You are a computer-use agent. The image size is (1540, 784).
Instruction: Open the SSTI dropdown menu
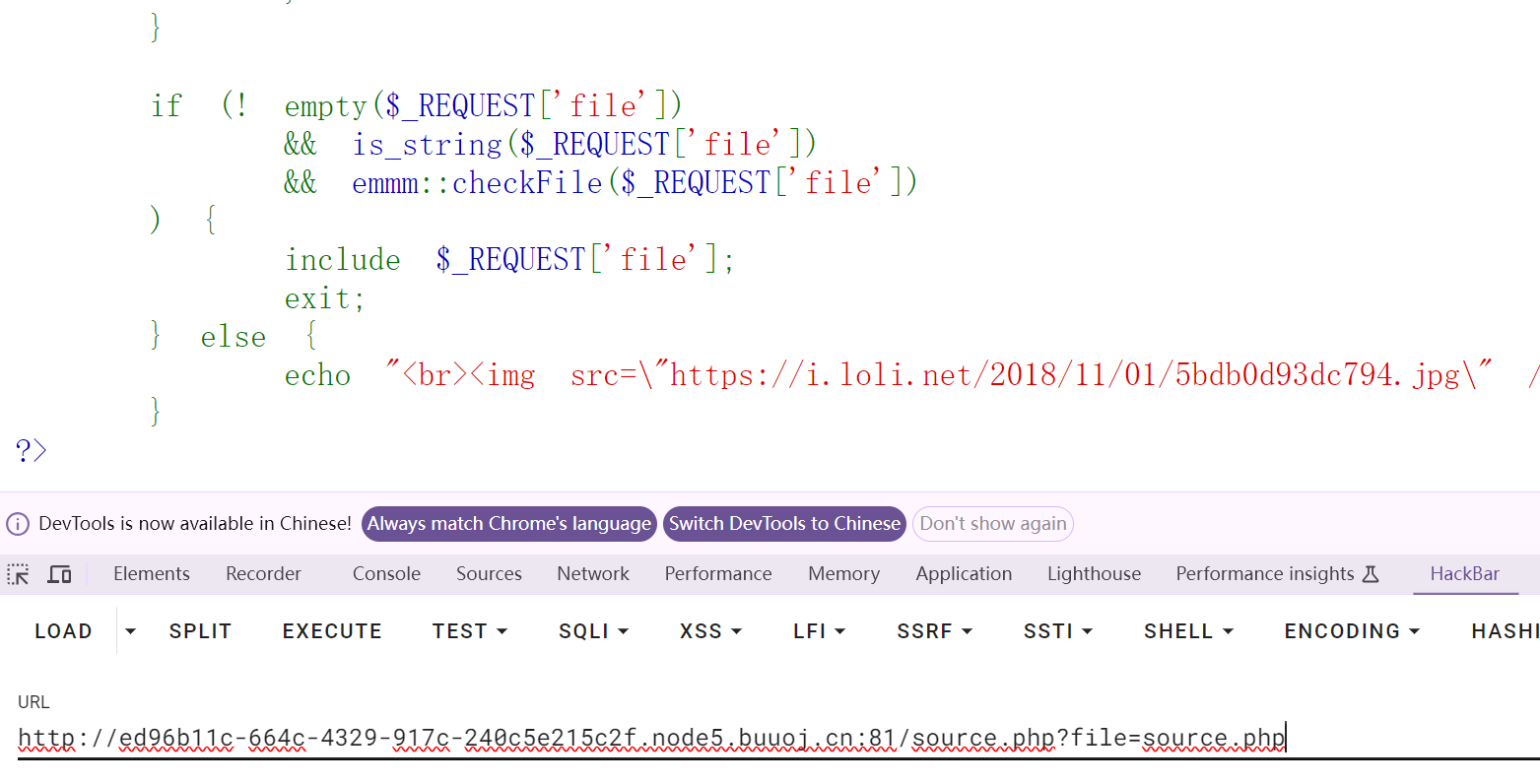pos(1058,631)
